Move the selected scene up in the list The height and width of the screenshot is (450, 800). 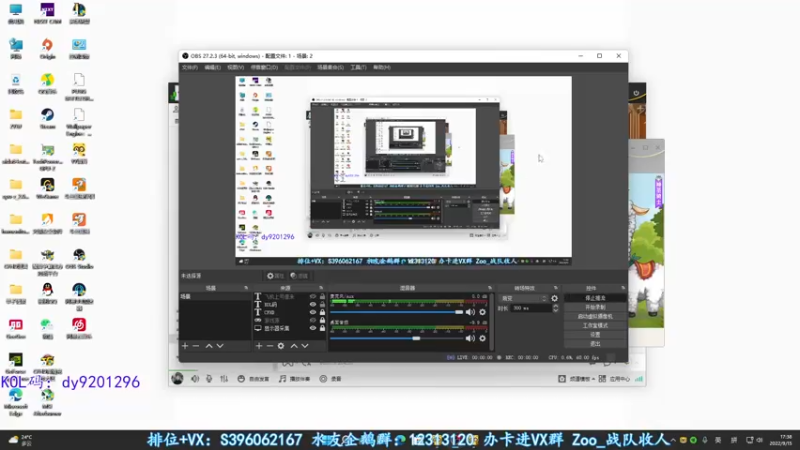209,346
